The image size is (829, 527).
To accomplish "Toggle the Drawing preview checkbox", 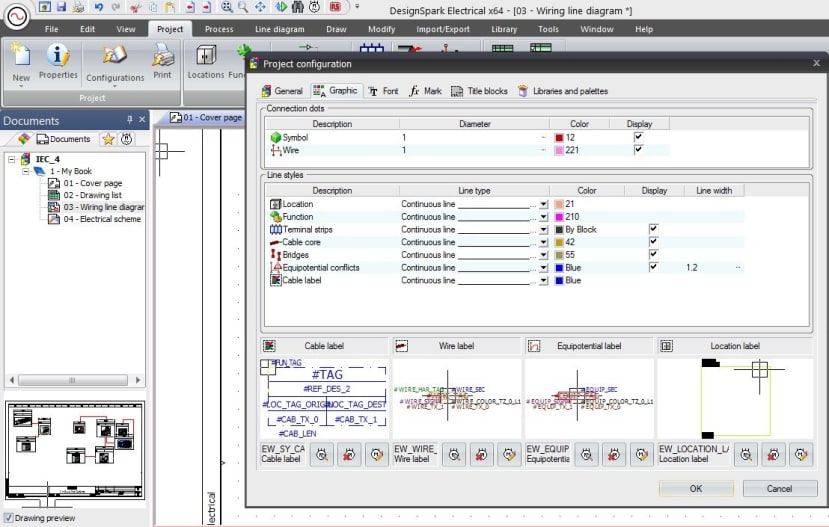I will pos(8,517).
